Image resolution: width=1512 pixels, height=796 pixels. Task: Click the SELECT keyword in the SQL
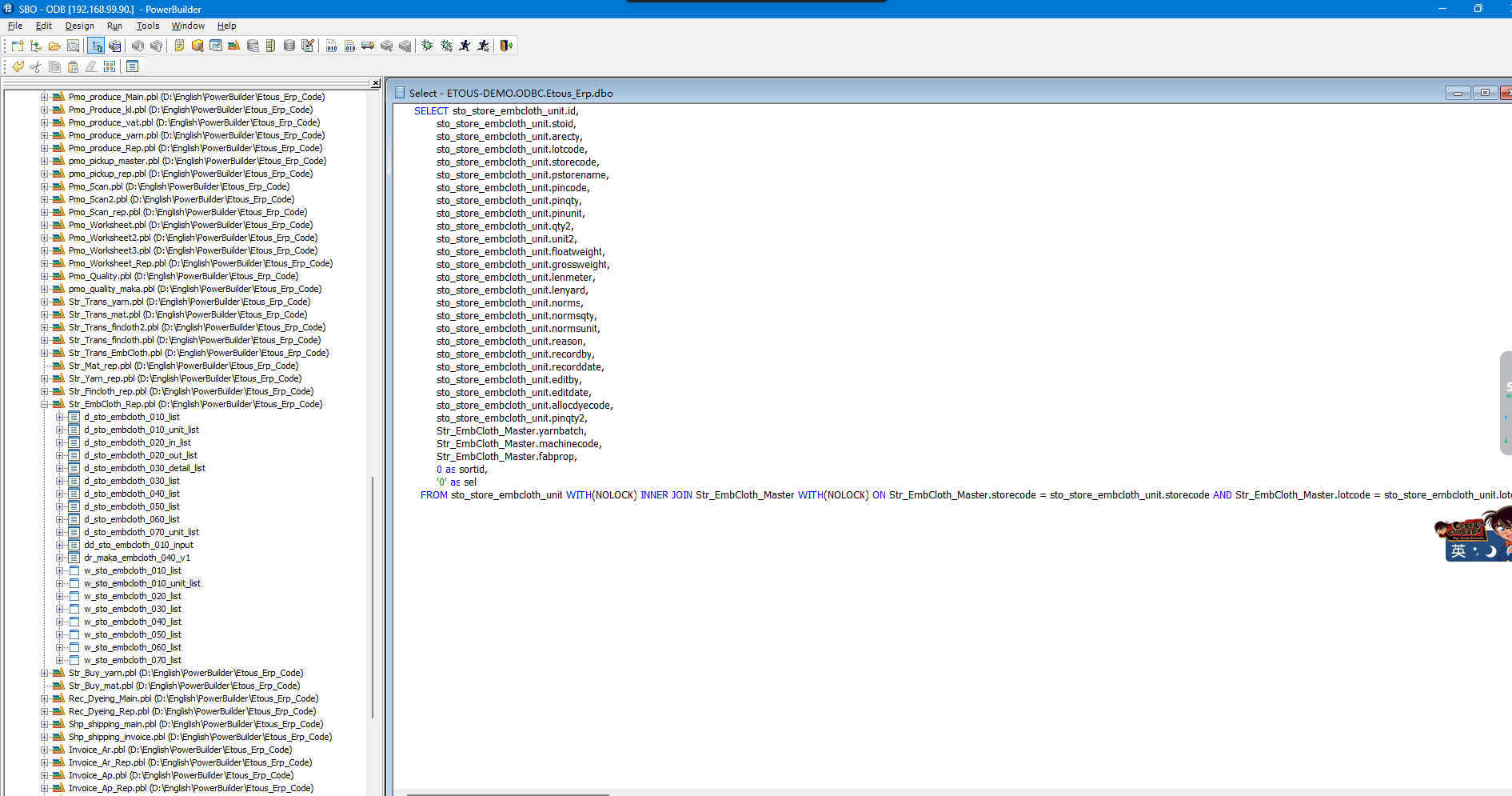click(432, 111)
